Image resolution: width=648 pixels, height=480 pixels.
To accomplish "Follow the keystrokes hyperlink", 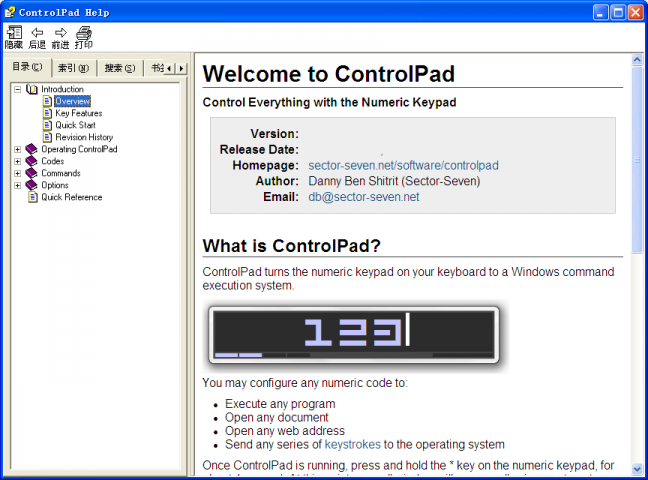I will click(x=352, y=444).
